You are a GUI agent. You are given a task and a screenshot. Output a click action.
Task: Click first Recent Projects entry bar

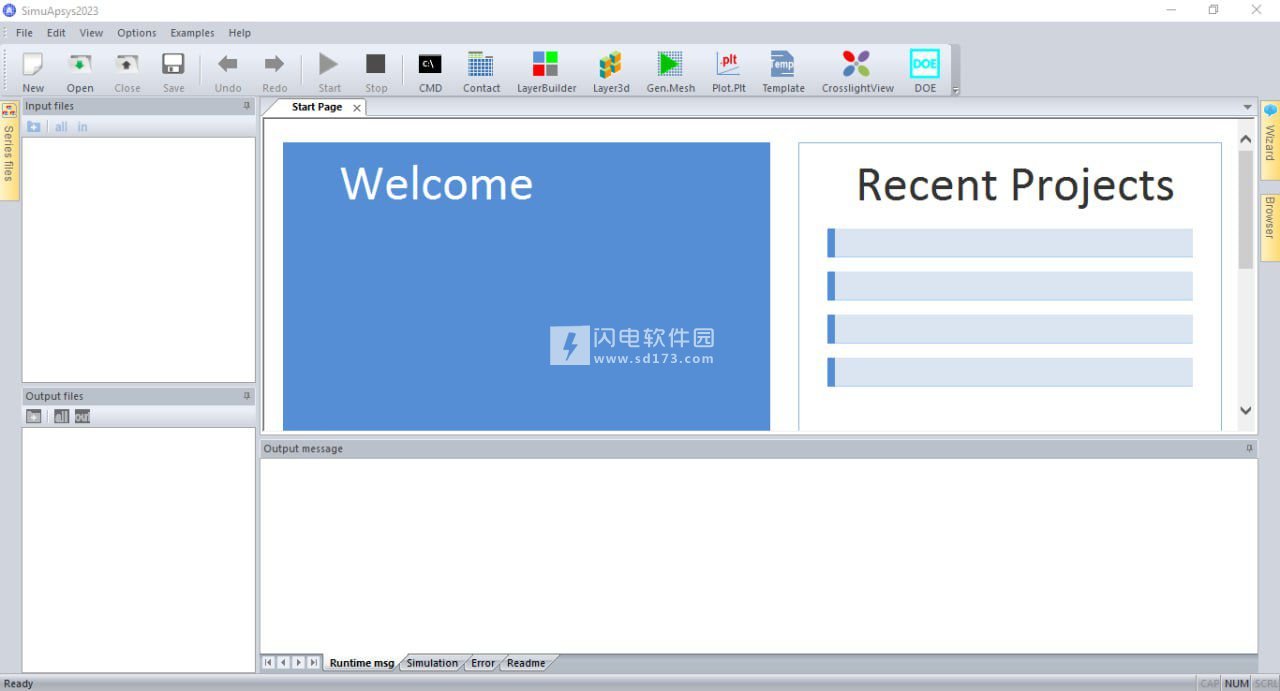[x=1010, y=243]
